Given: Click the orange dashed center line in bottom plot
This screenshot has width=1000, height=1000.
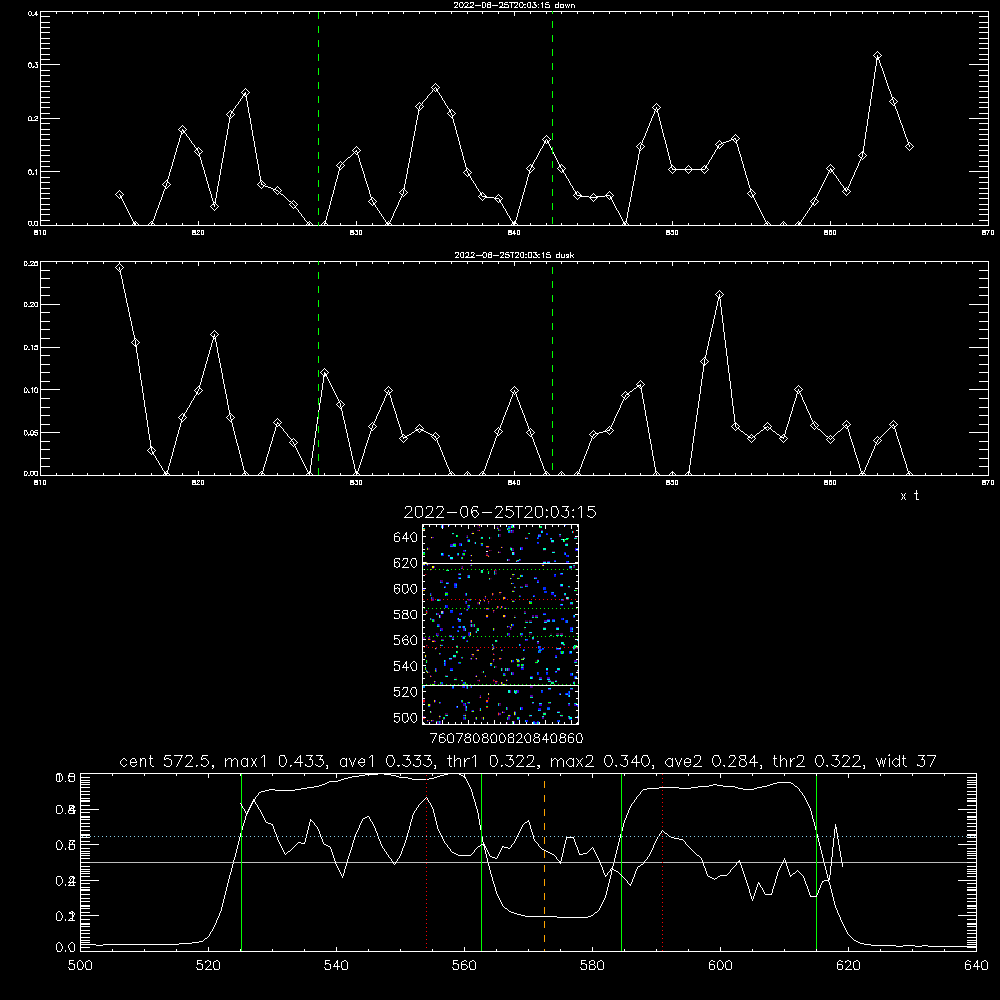Looking at the screenshot, I should click(544, 861).
